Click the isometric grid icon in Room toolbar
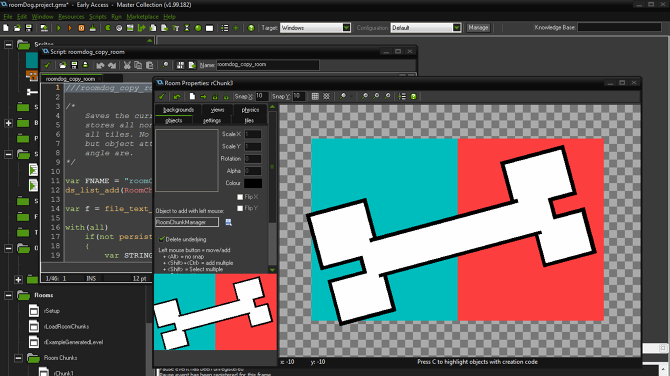 tap(326, 97)
